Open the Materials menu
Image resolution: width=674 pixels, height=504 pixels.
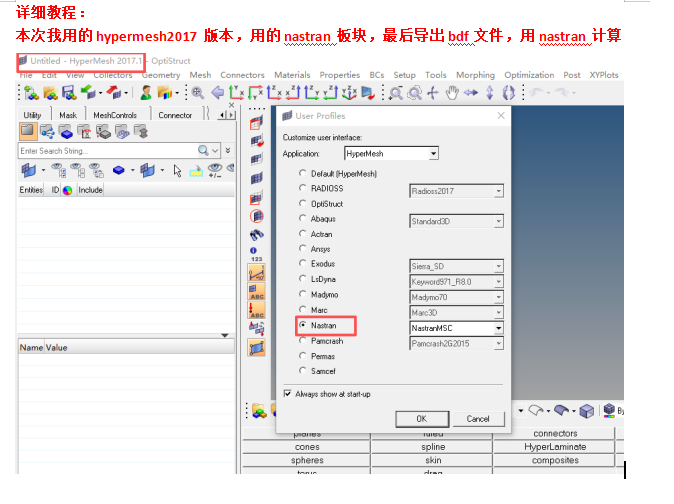tap(292, 75)
